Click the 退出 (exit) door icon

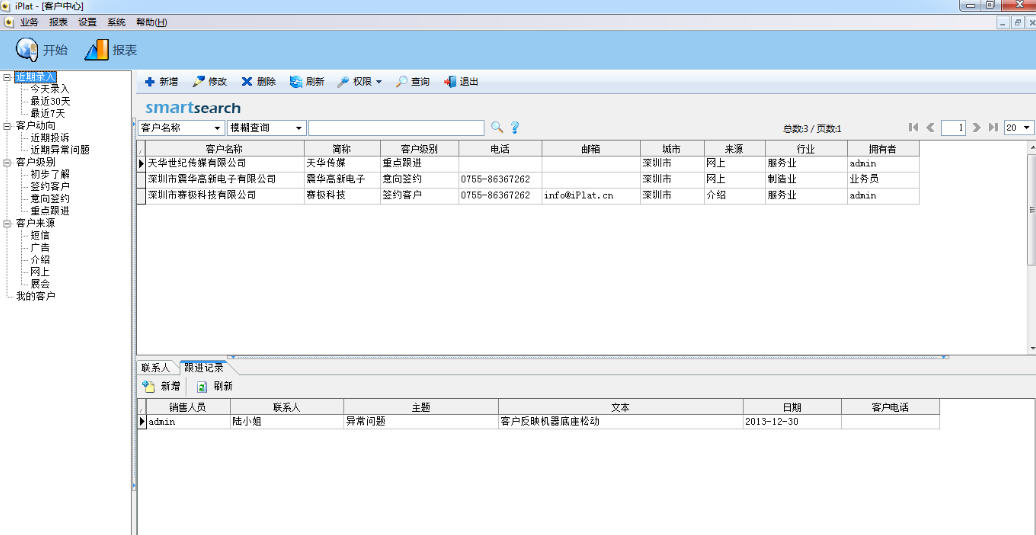coord(450,82)
